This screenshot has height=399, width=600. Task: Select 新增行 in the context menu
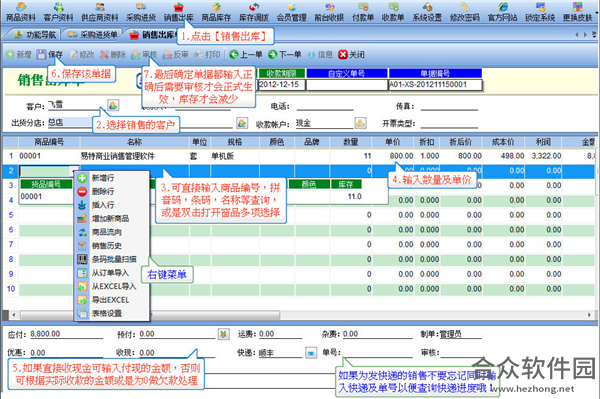103,178
